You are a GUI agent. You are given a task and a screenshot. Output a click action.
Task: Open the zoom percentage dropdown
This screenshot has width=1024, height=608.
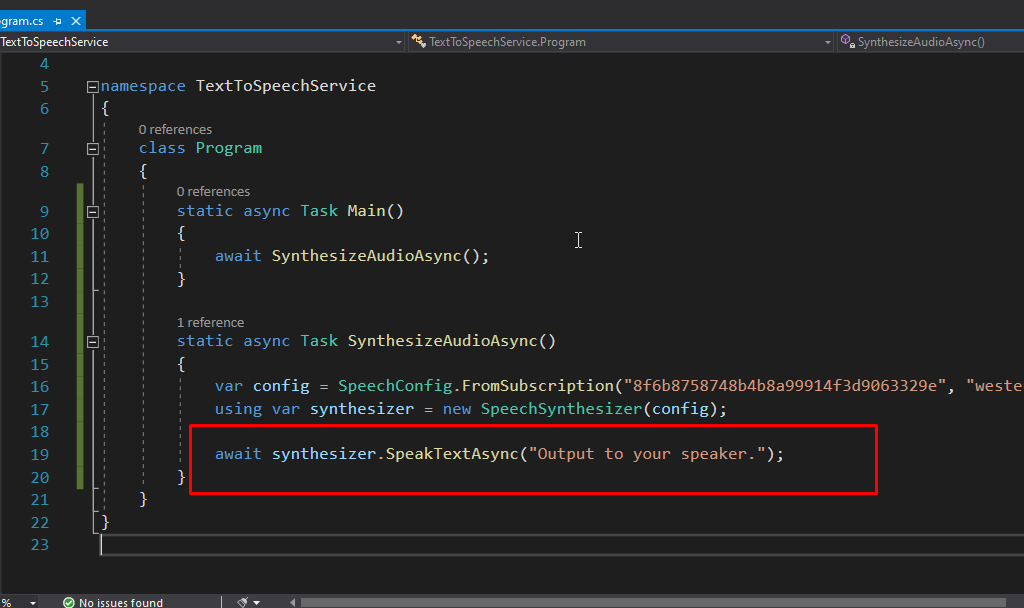click(x=33, y=602)
